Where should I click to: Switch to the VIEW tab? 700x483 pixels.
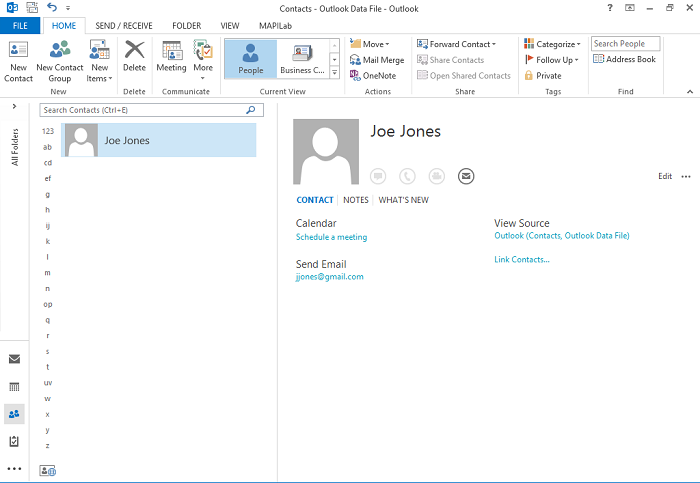[230, 25]
